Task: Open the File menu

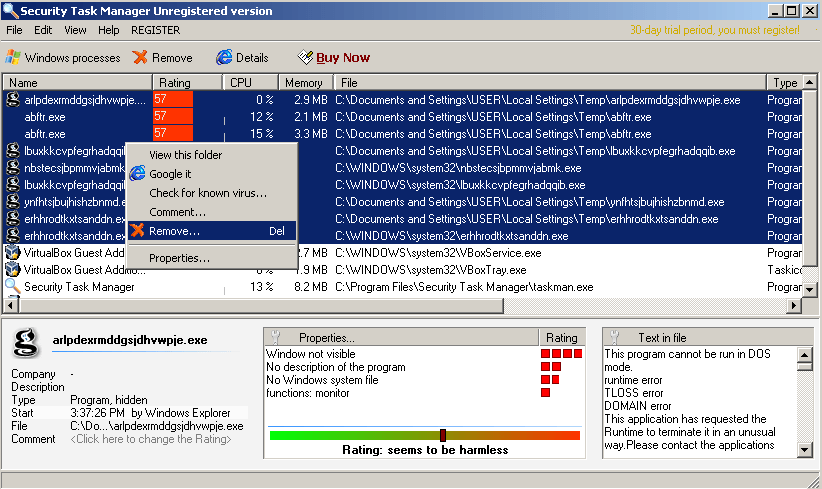Action: click(14, 30)
